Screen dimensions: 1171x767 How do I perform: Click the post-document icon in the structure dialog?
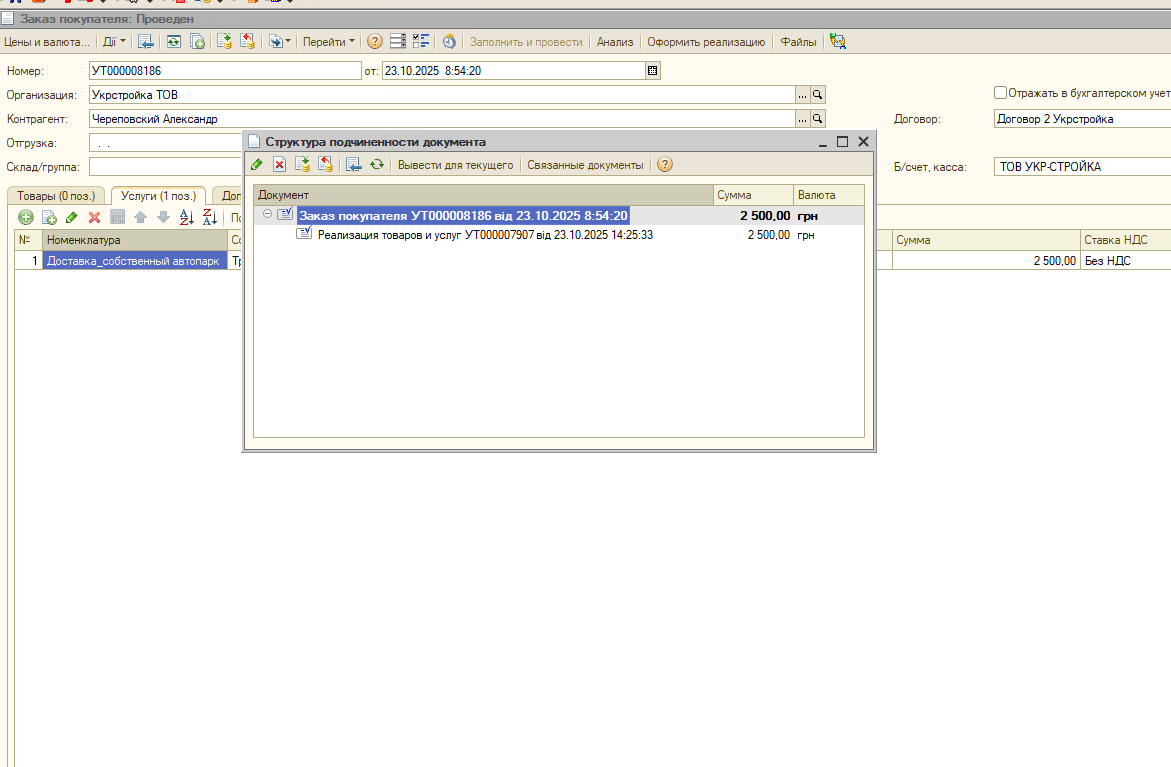click(302, 165)
